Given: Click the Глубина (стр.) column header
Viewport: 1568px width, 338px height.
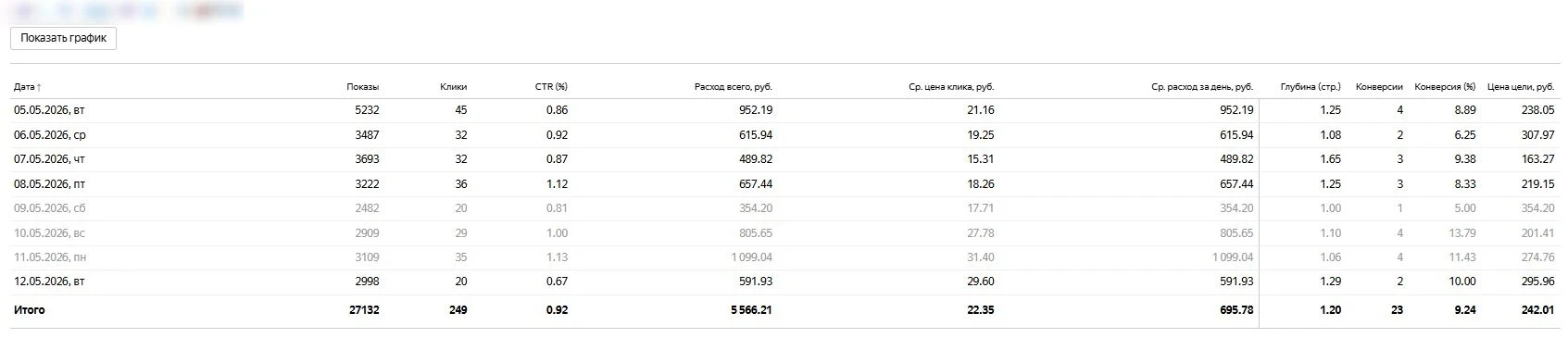Looking at the screenshot, I should click(x=1311, y=87).
